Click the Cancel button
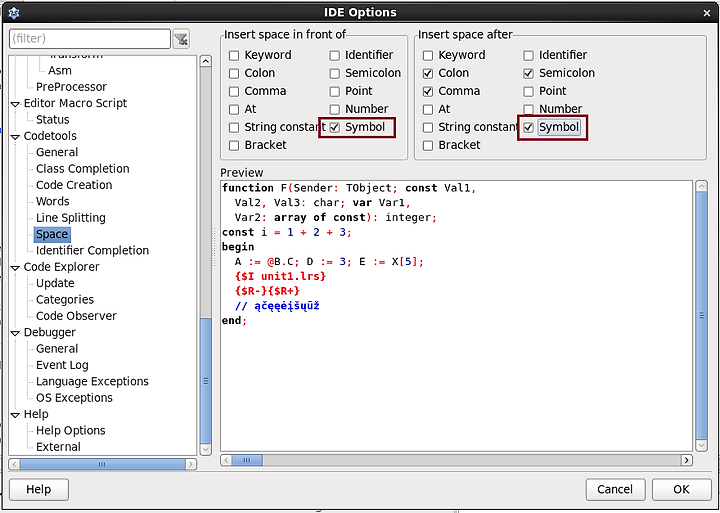The width and height of the screenshot is (720, 513). point(615,490)
